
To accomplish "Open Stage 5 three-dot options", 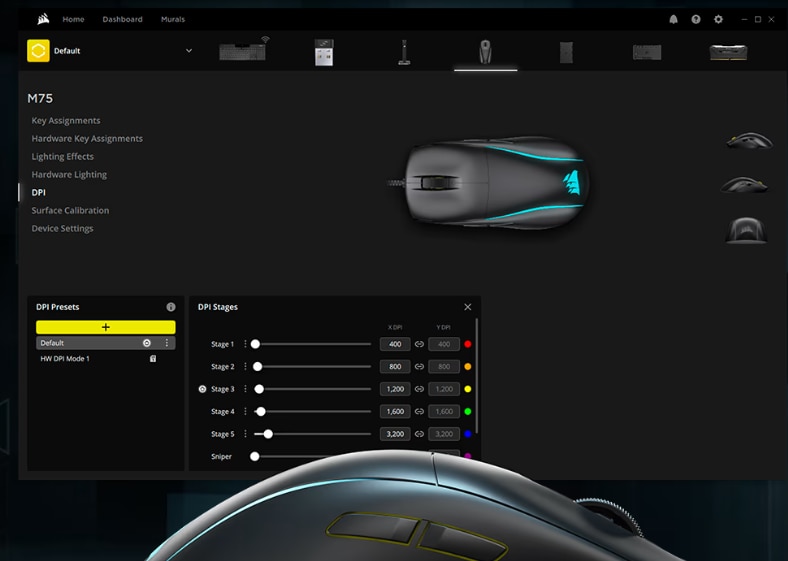I will point(245,433).
